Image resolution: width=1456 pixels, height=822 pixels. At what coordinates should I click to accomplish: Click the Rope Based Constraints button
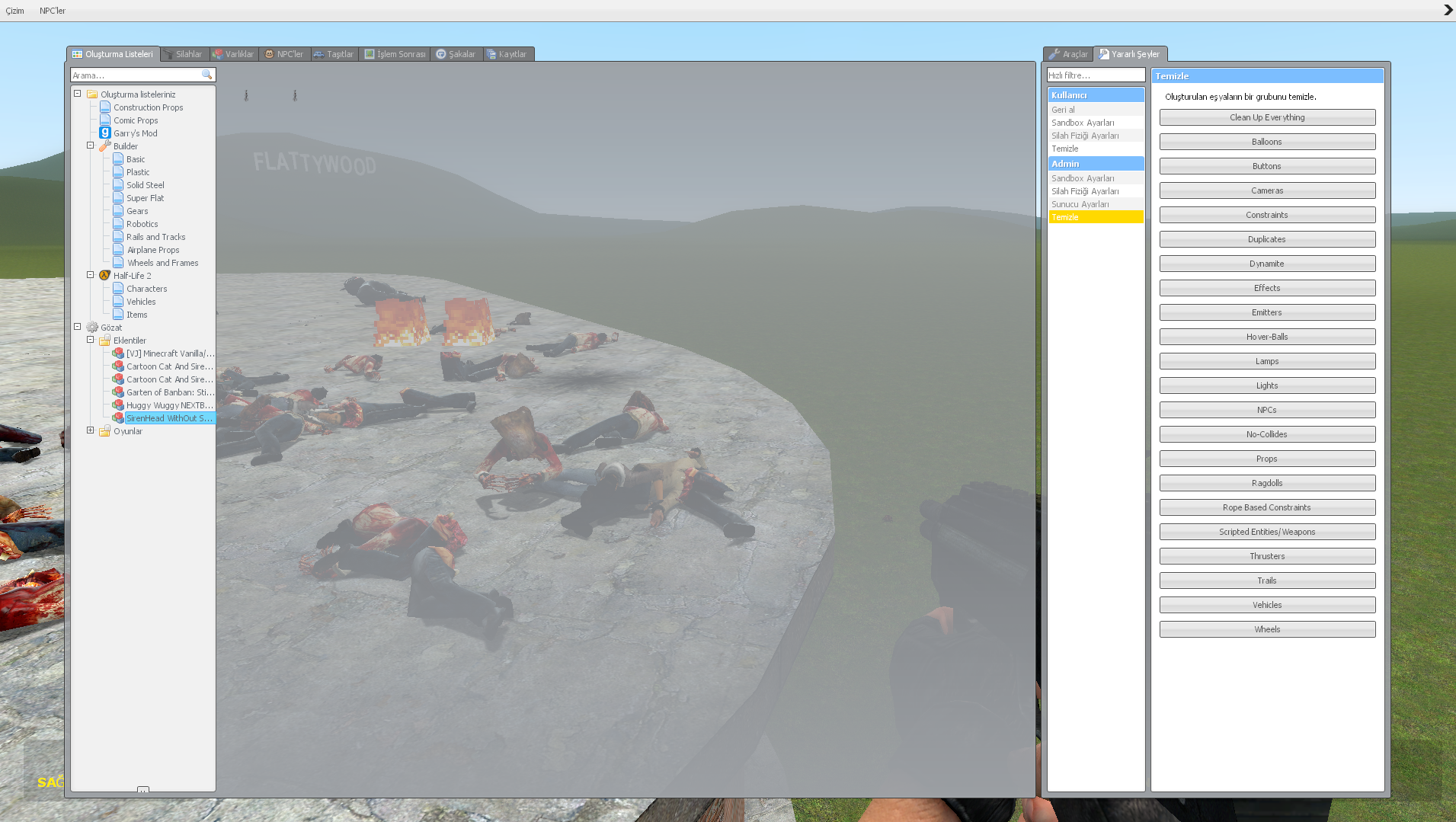1267,507
